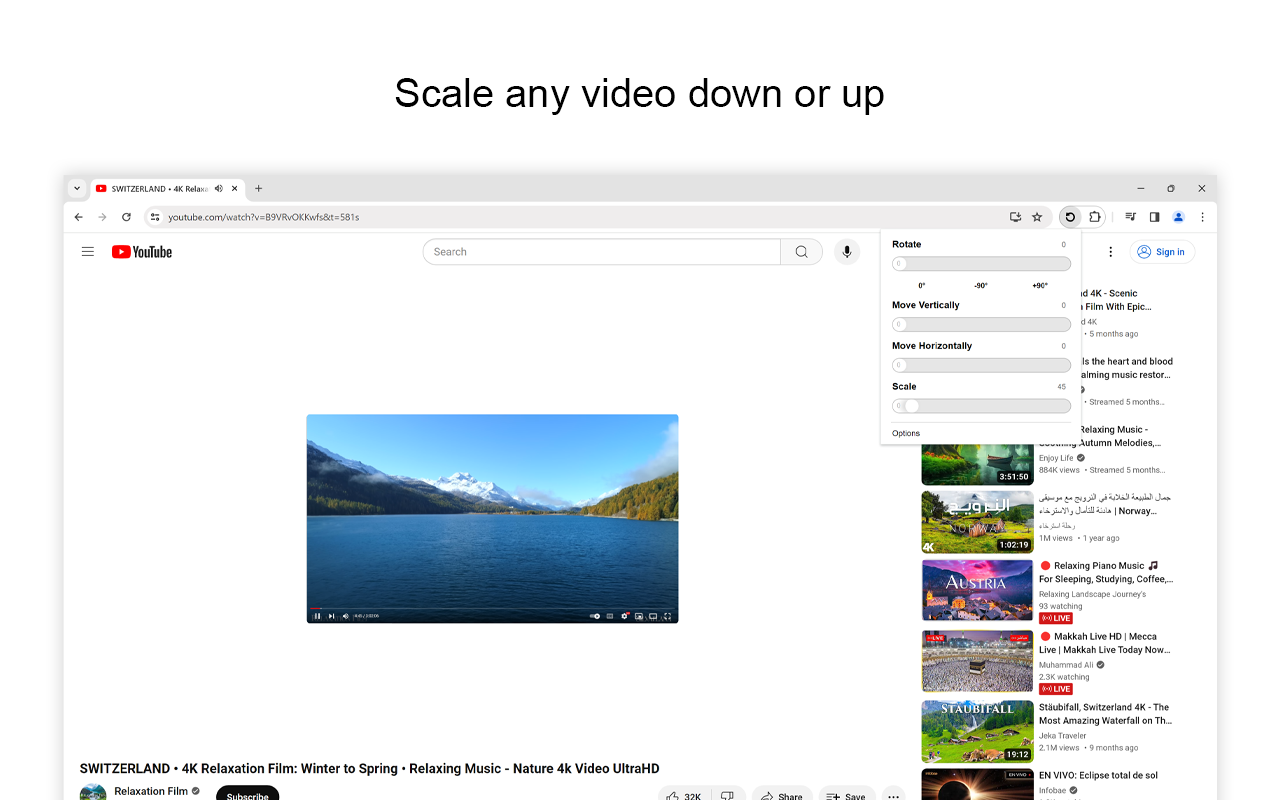This screenshot has height=800, width=1280.
Task: Toggle autoplay in the video player
Action: click(x=595, y=616)
